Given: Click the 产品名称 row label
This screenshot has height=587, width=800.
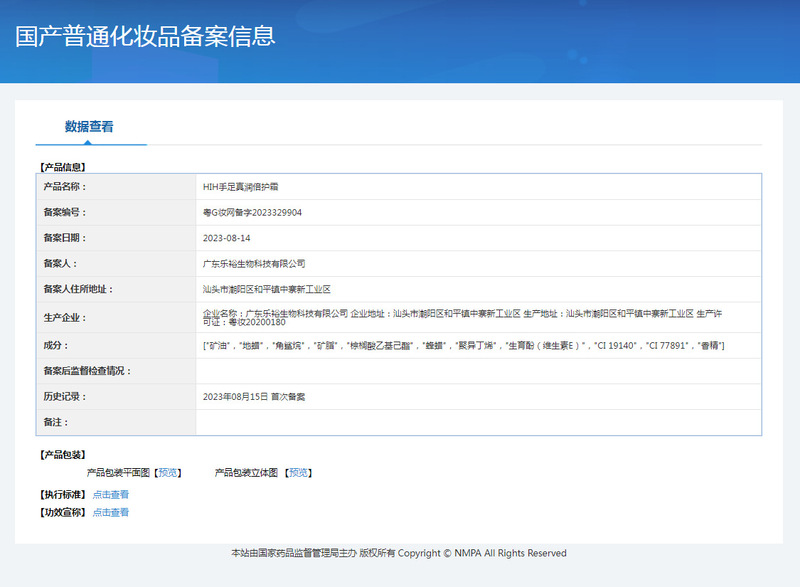Looking at the screenshot, I should coord(65,187).
